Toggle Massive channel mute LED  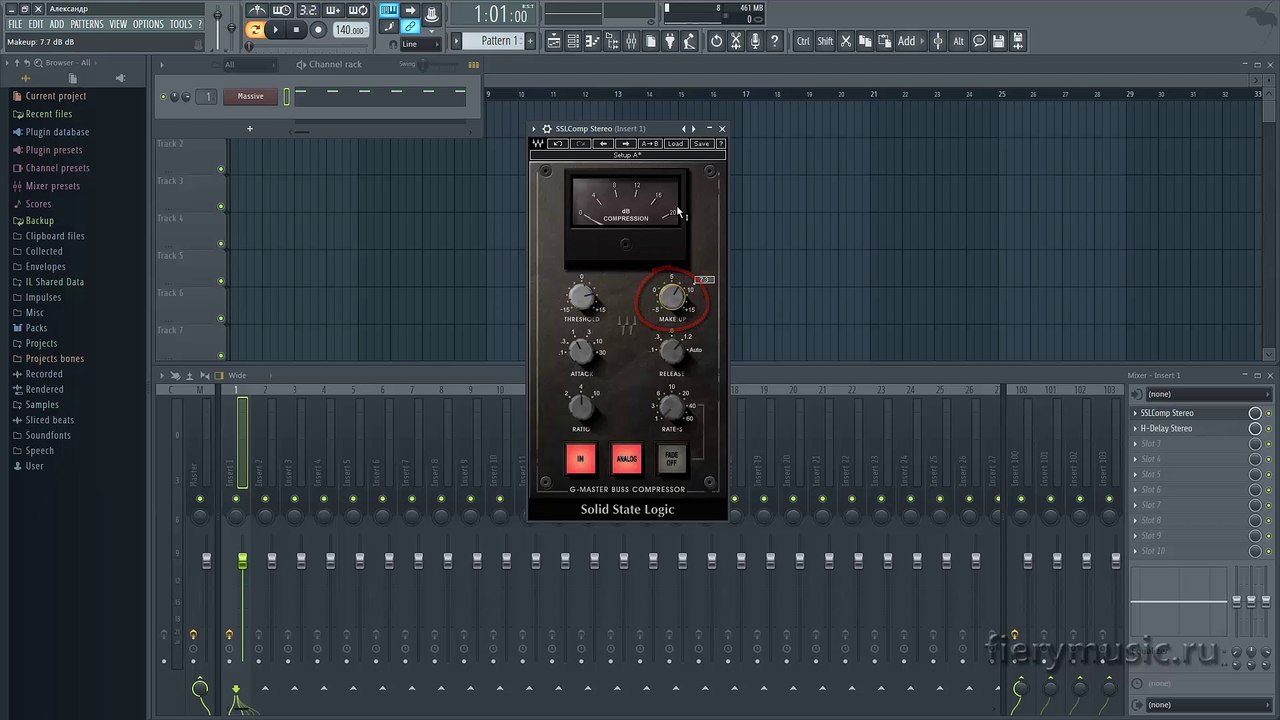coord(164,97)
